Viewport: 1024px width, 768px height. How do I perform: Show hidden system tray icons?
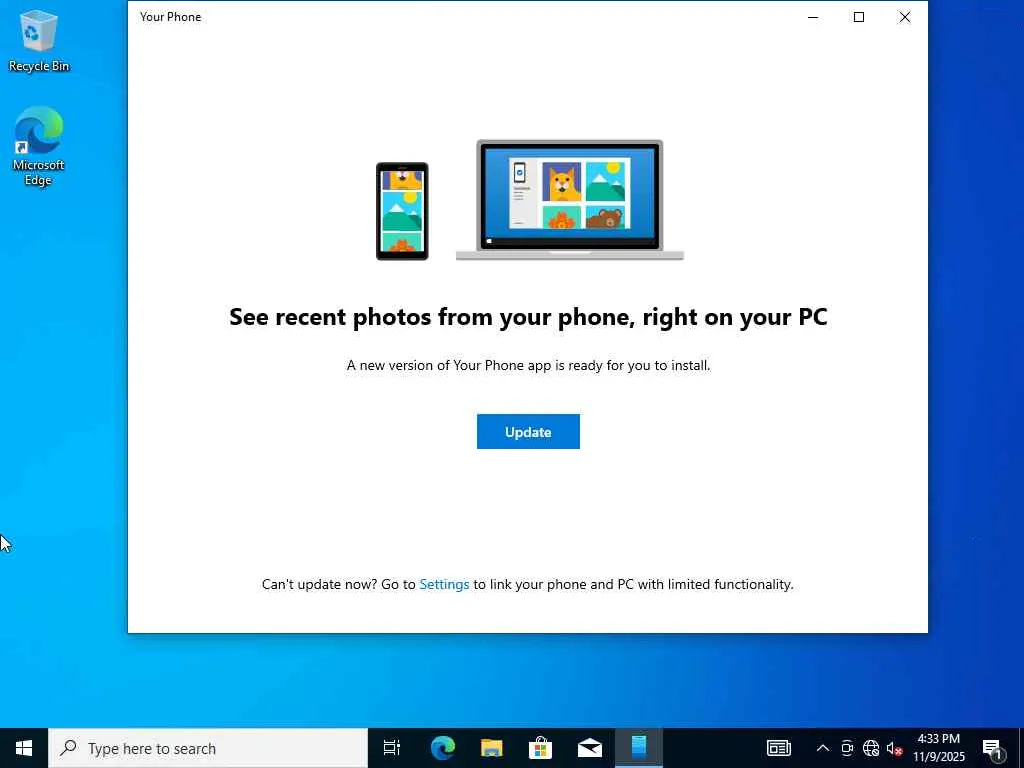(823, 748)
